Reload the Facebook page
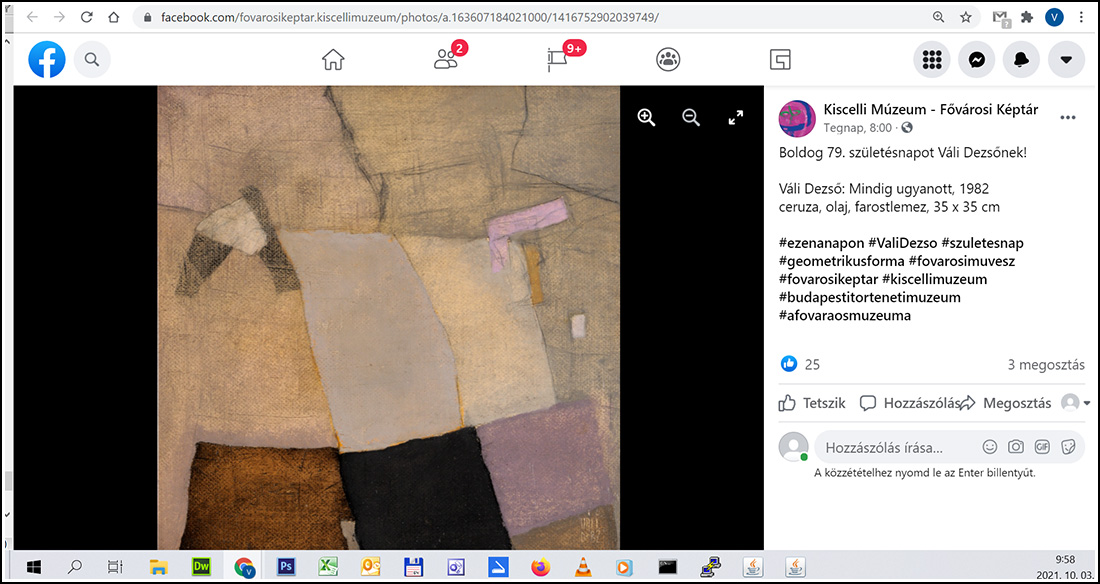 tap(87, 18)
